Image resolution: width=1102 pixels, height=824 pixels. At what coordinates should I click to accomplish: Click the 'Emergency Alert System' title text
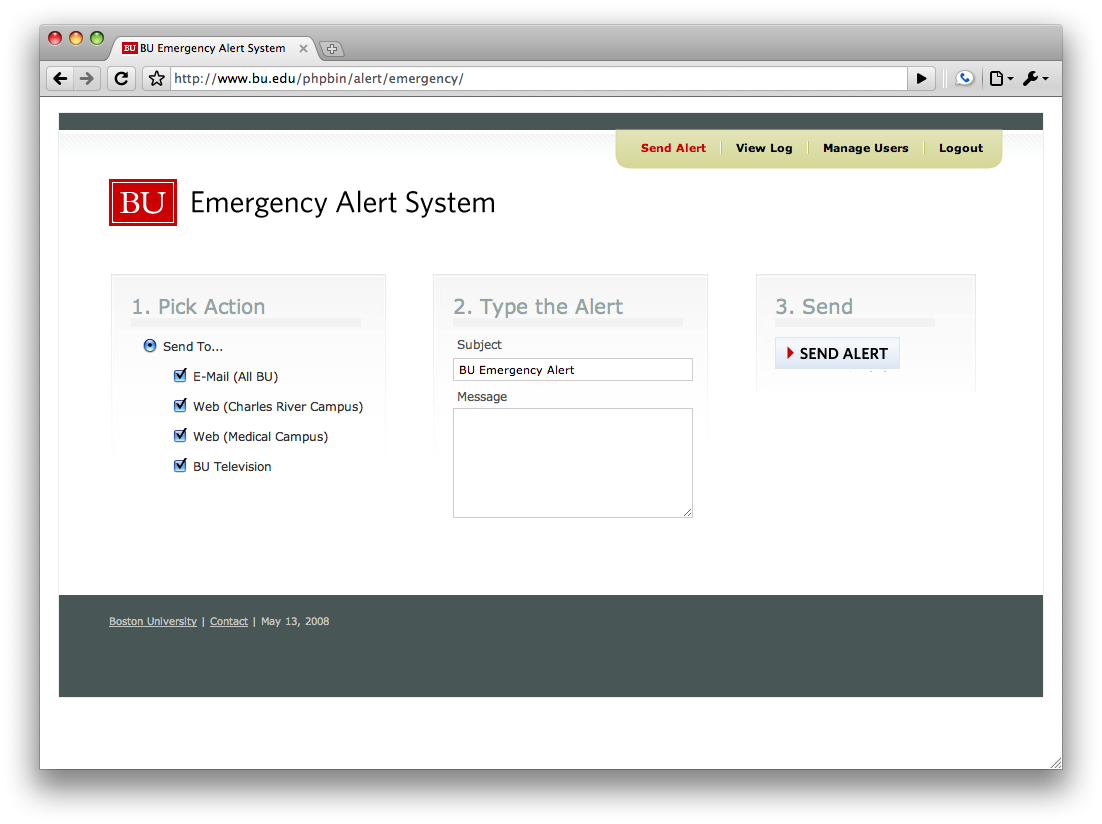tap(343, 203)
